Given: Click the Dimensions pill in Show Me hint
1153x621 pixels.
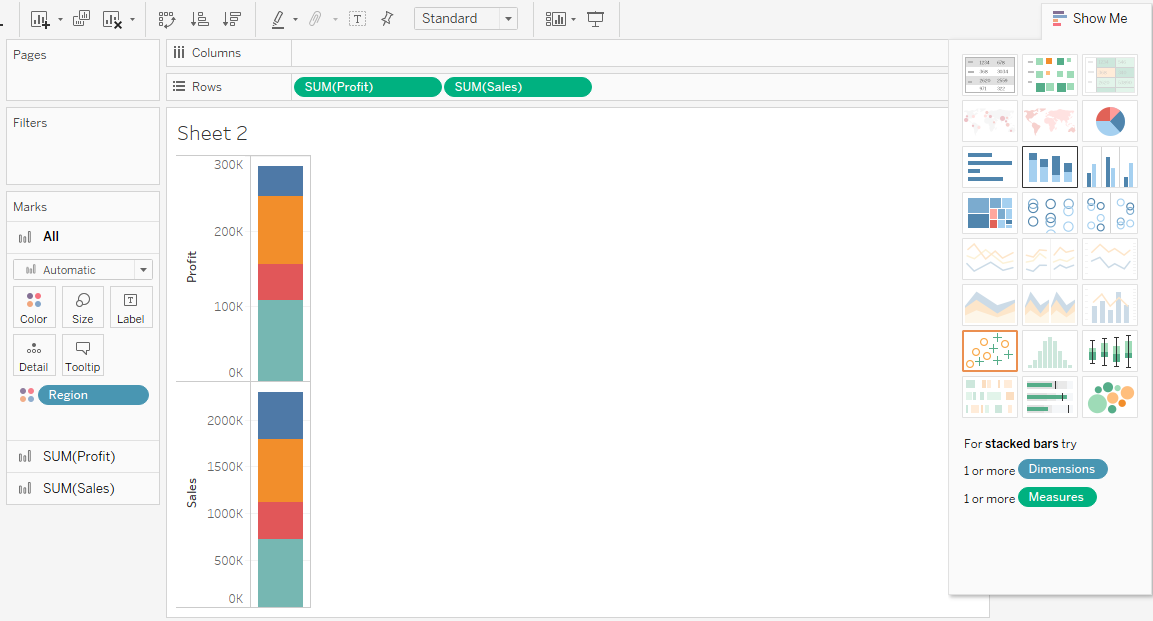Looking at the screenshot, I should [x=1062, y=469].
